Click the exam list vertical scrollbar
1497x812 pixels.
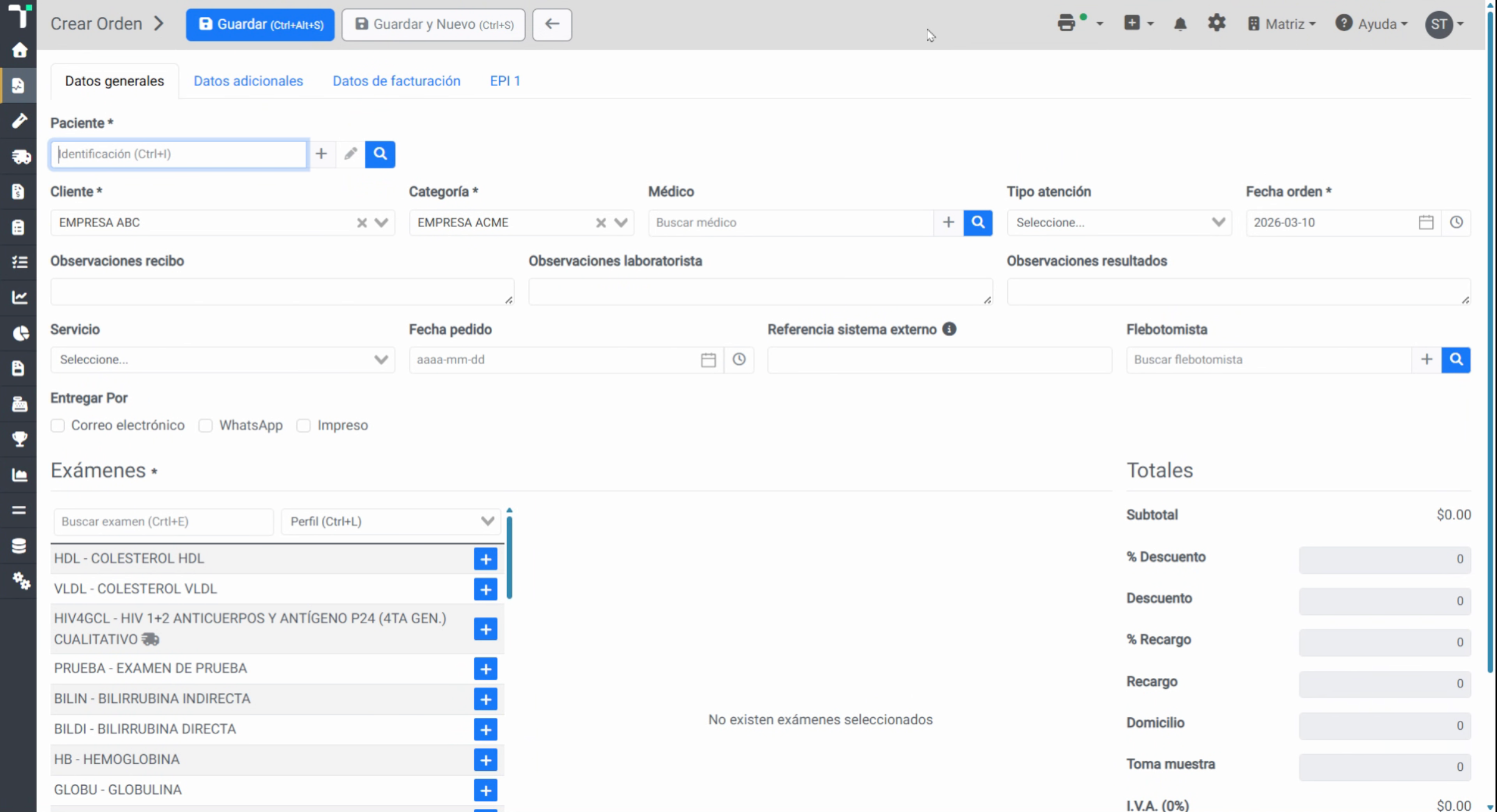click(510, 557)
